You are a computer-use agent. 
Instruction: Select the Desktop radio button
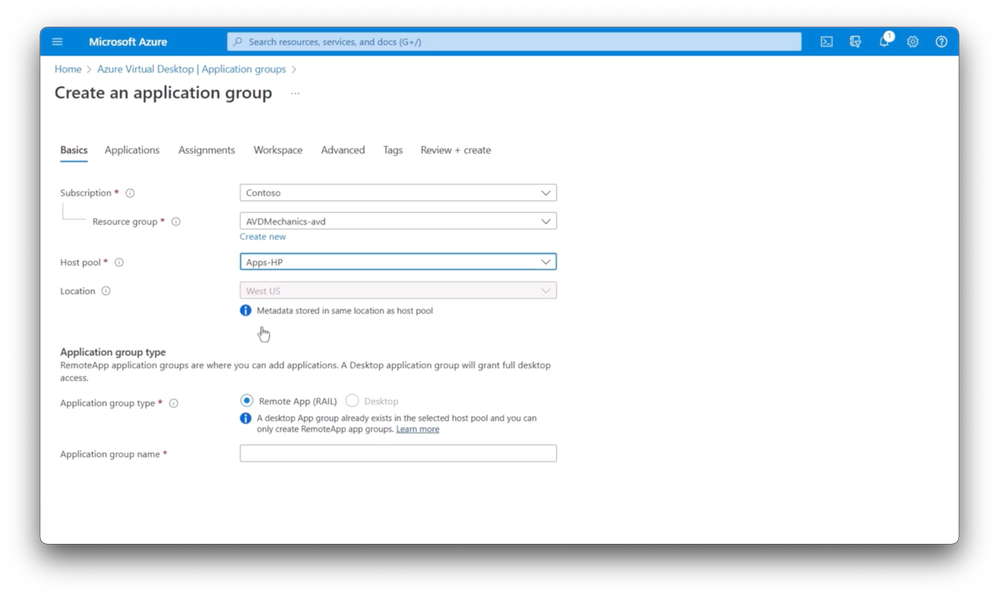[352, 401]
